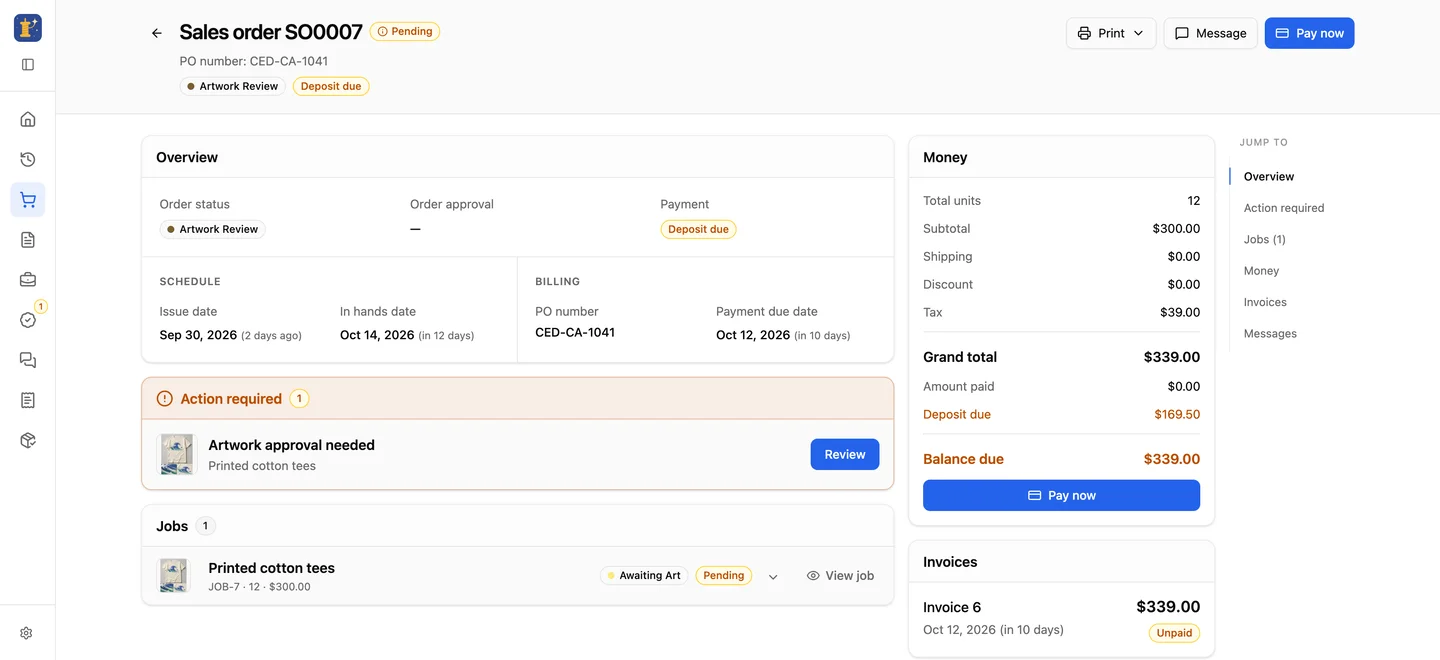Viewport: 1440px width, 660px height.
Task: Open the products box sidebar icon
Action: pyautogui.click(x=28, y=440)
